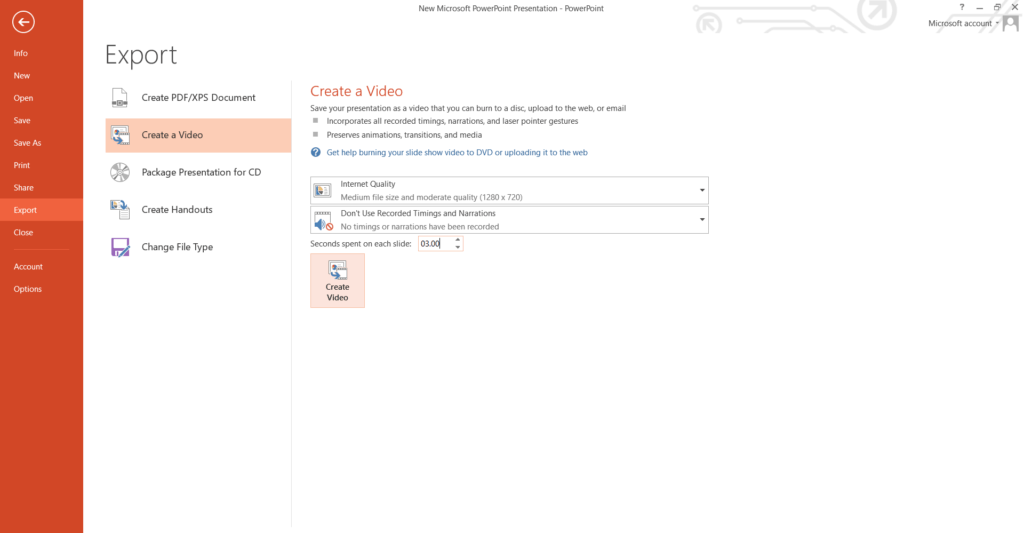Click the Microsoft account text
The image size is (1024, 533).
960,24
